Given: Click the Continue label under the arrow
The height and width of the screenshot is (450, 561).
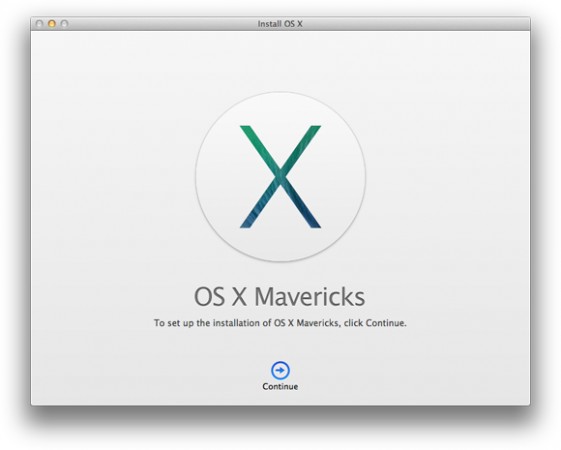Looking at the screenshot, I should point(280,386).
